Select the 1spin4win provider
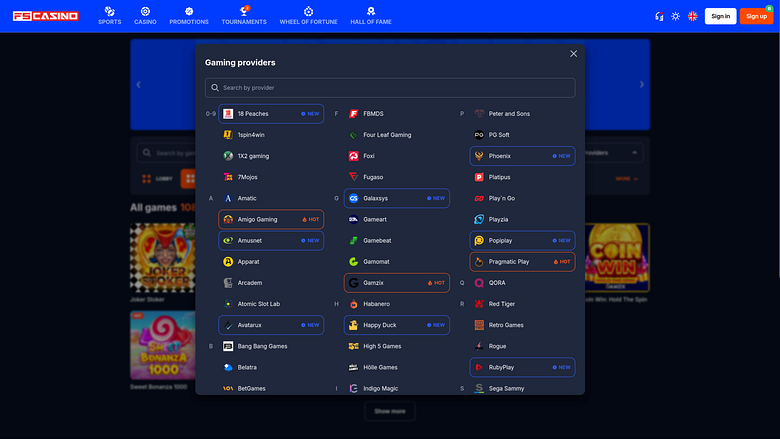 click(x=271, y=135)
